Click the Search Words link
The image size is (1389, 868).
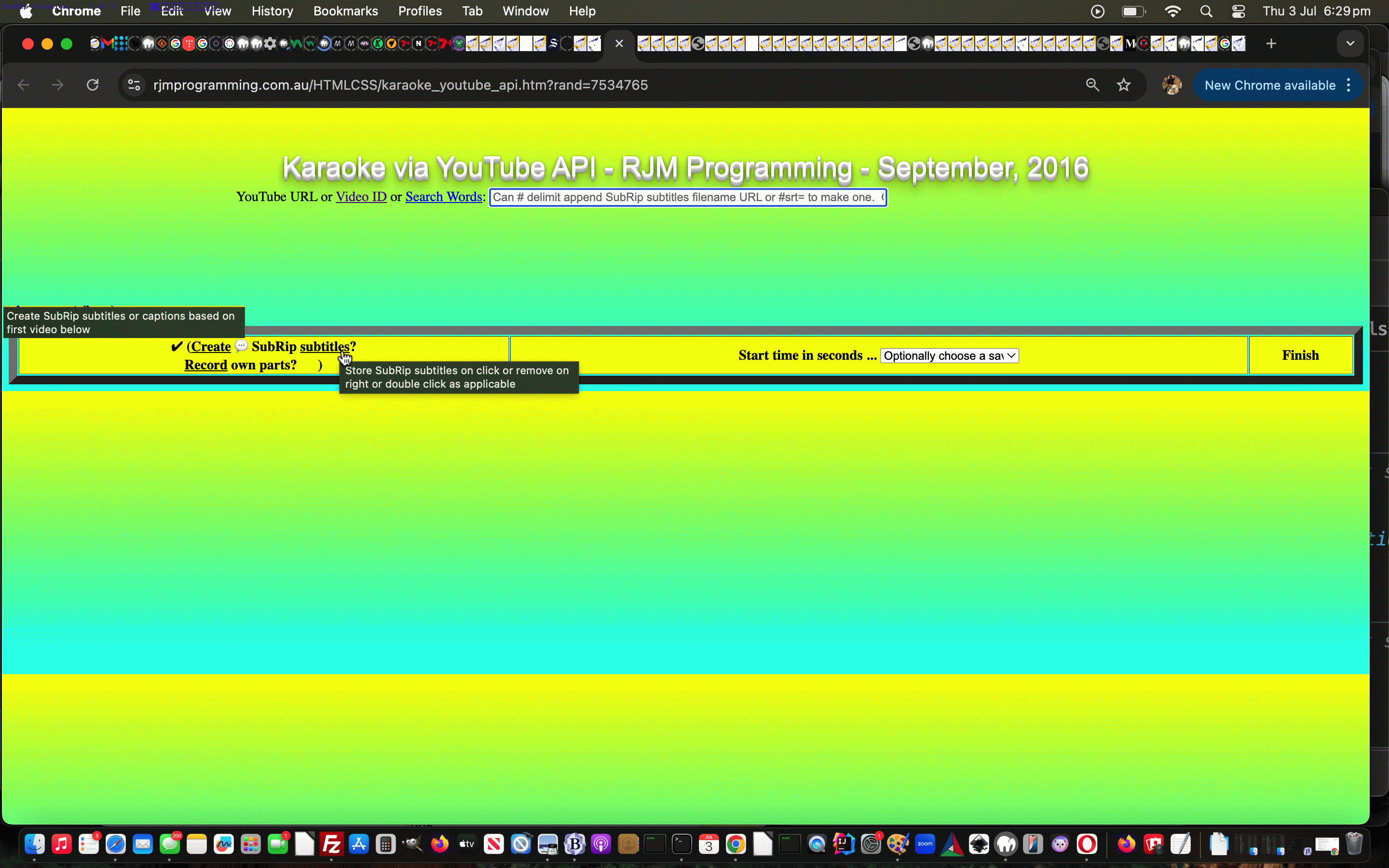pos(444,197)
